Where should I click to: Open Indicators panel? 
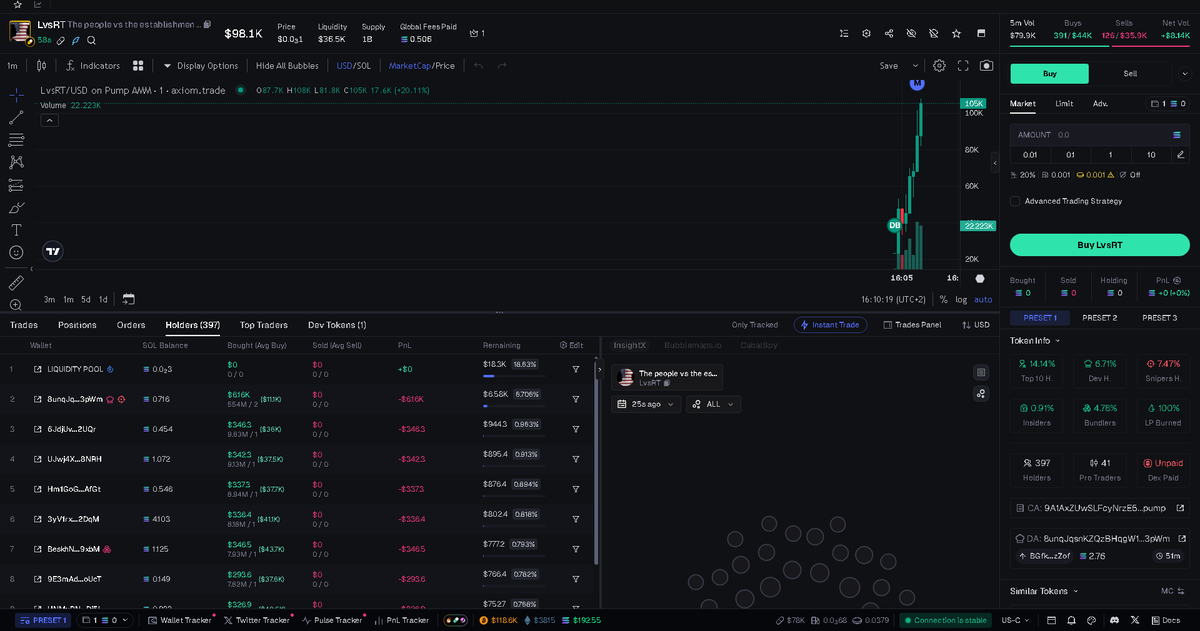pos(93,66)
